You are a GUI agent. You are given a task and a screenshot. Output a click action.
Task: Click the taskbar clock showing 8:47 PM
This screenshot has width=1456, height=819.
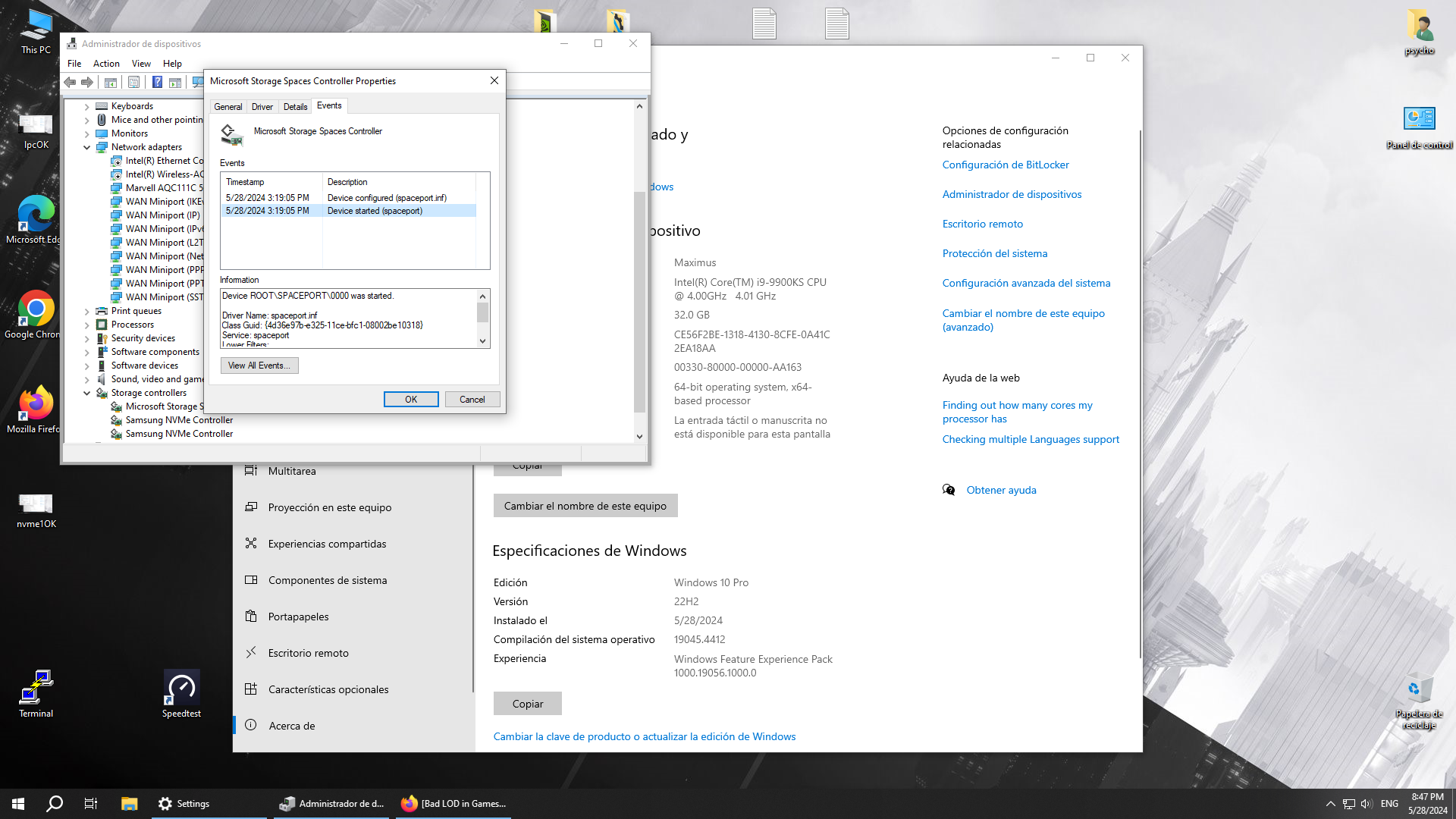click(1428, 804)
